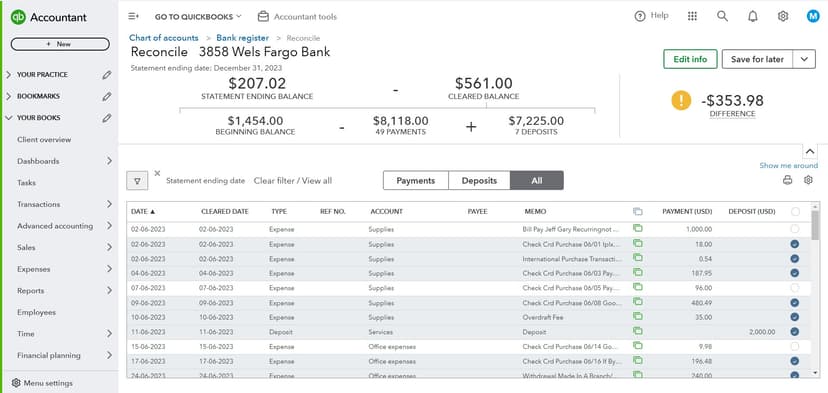This screenshot has width=828, height=393.
Task: Edit YOUR PRACTICE with pencil icon
Action: (107, 75)
